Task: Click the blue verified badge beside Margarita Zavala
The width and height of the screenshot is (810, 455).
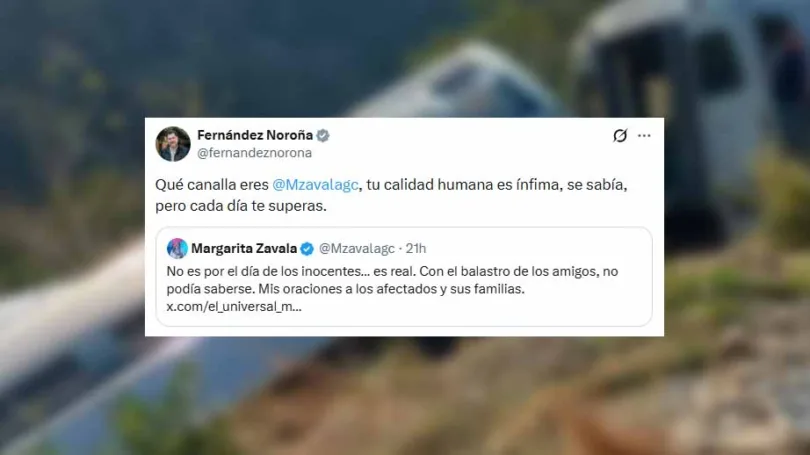Action: tap(307, 249)
